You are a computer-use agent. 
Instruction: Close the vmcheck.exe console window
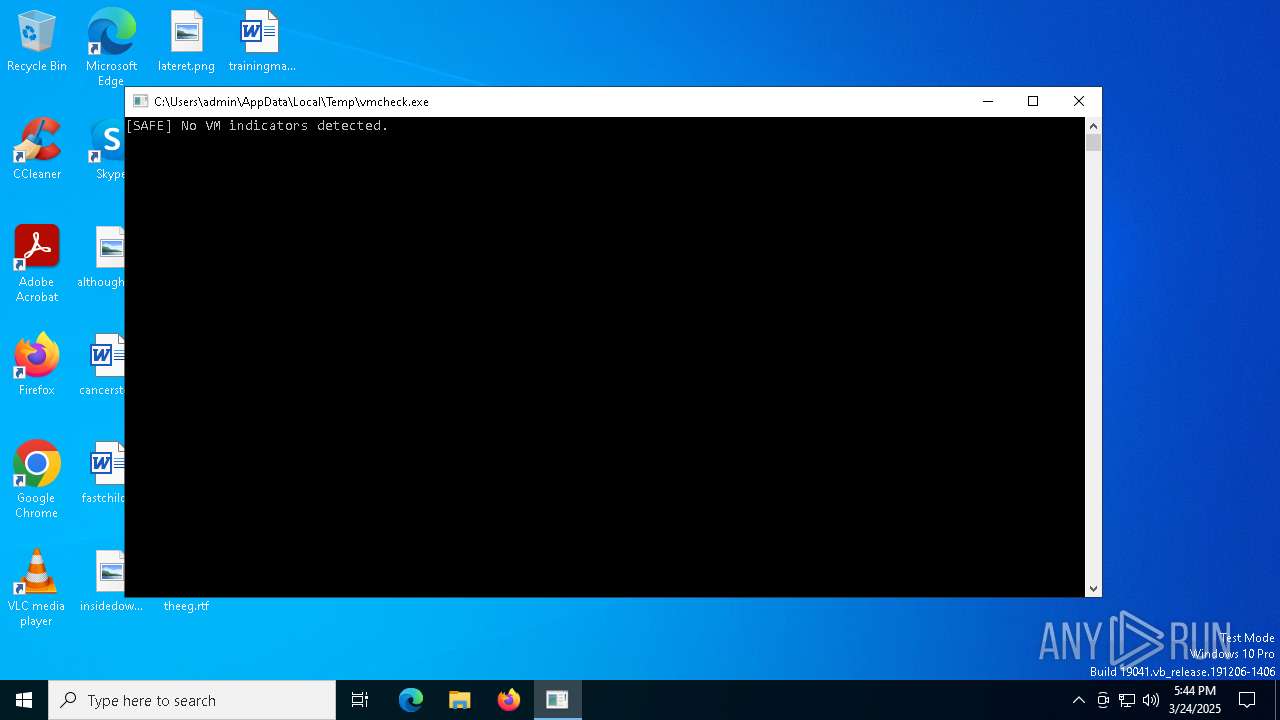click(x=1079, y=101)
